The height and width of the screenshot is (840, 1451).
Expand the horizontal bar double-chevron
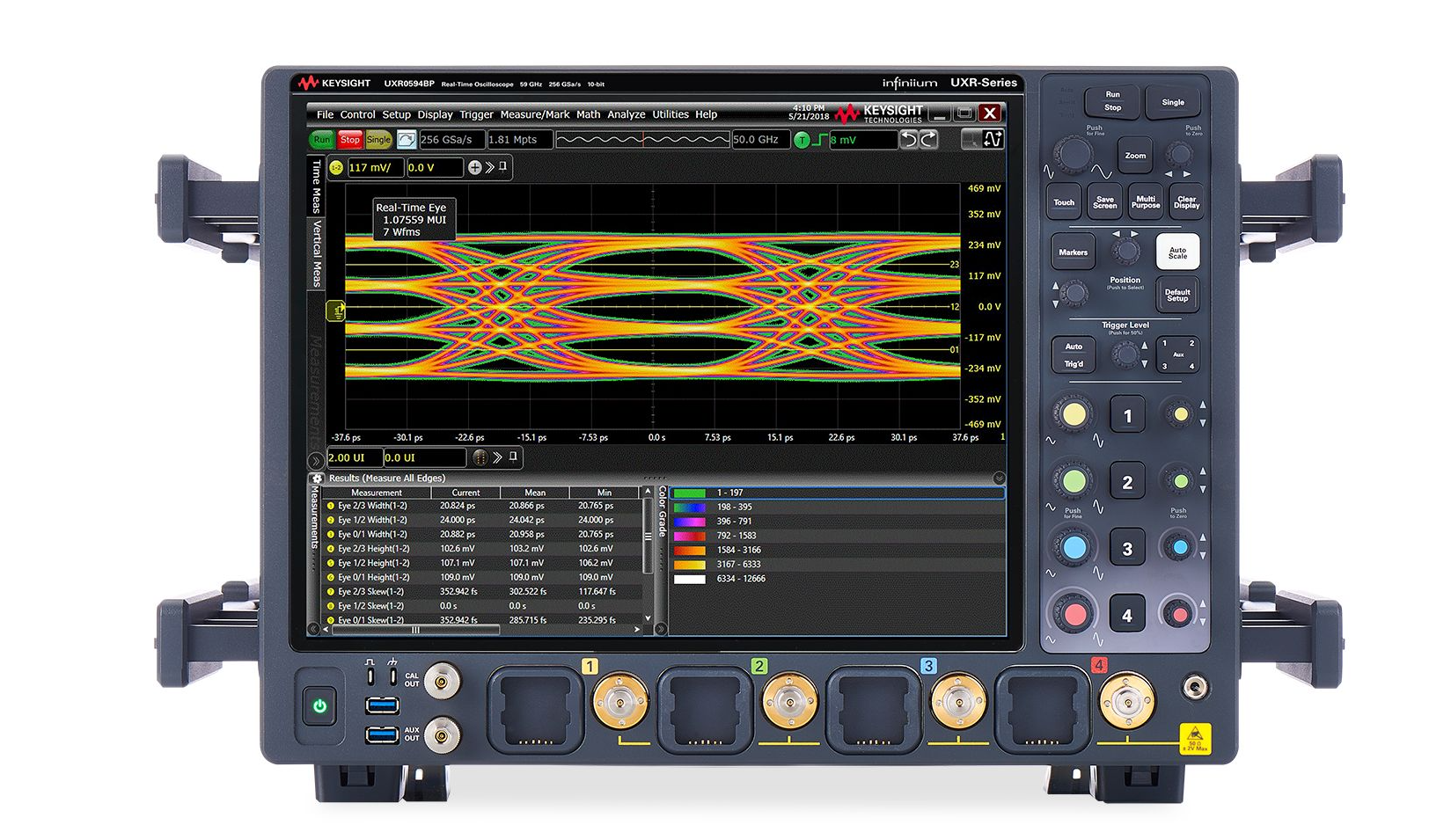(x=498, y=457)
